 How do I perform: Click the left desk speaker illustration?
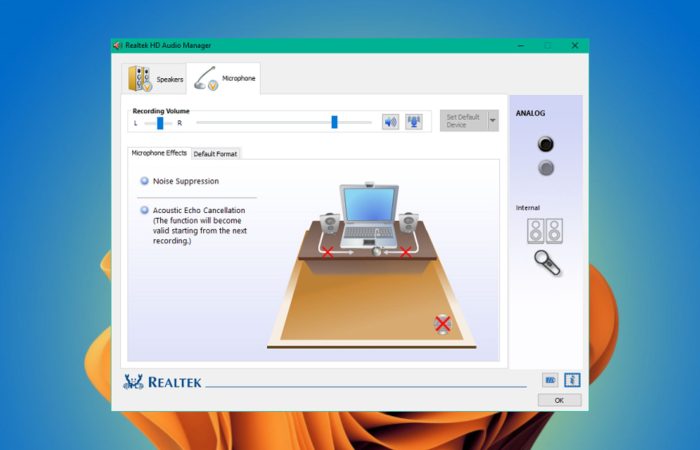330,223
